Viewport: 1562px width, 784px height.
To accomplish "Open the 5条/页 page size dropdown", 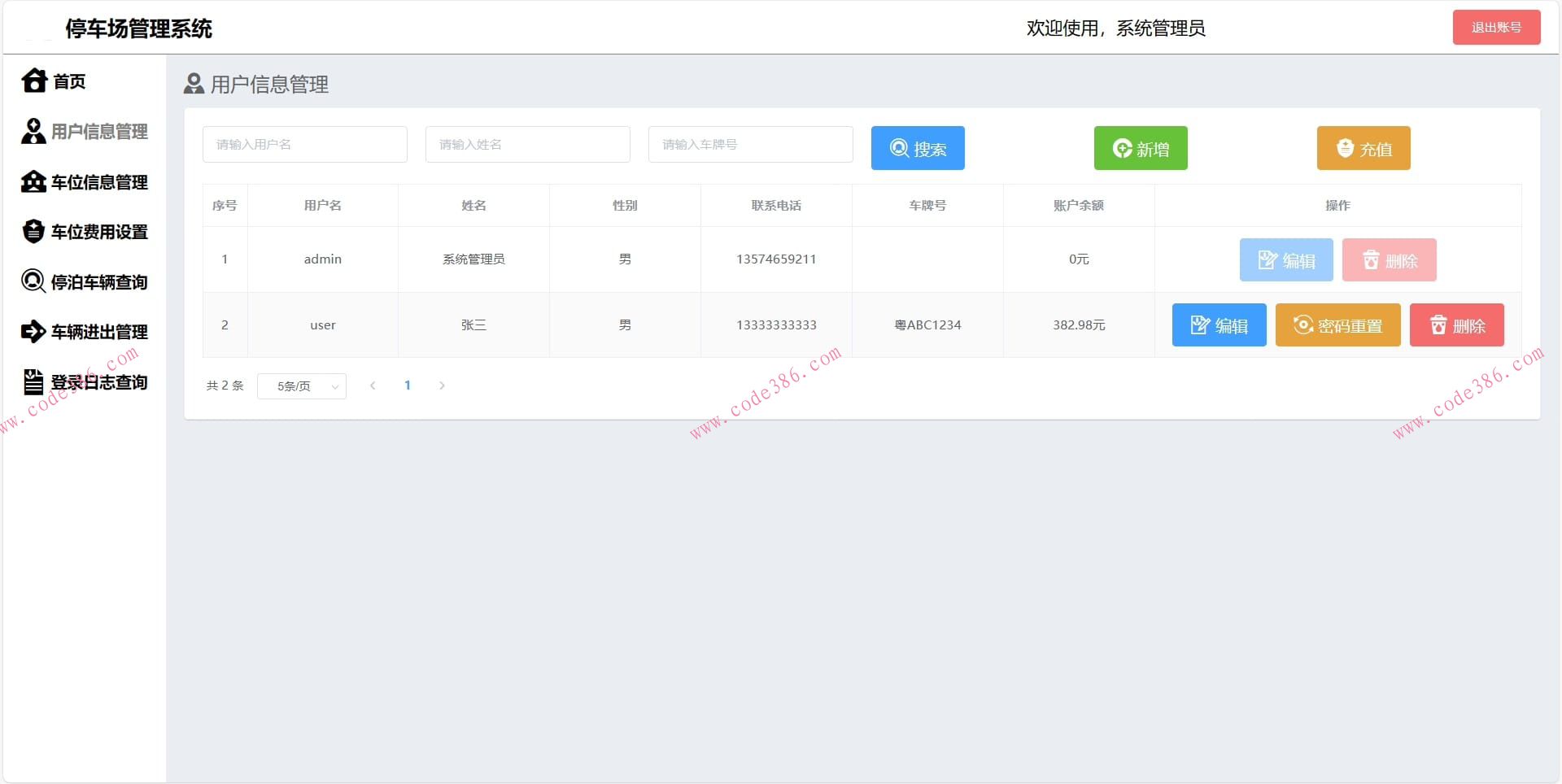I will 301,385.
